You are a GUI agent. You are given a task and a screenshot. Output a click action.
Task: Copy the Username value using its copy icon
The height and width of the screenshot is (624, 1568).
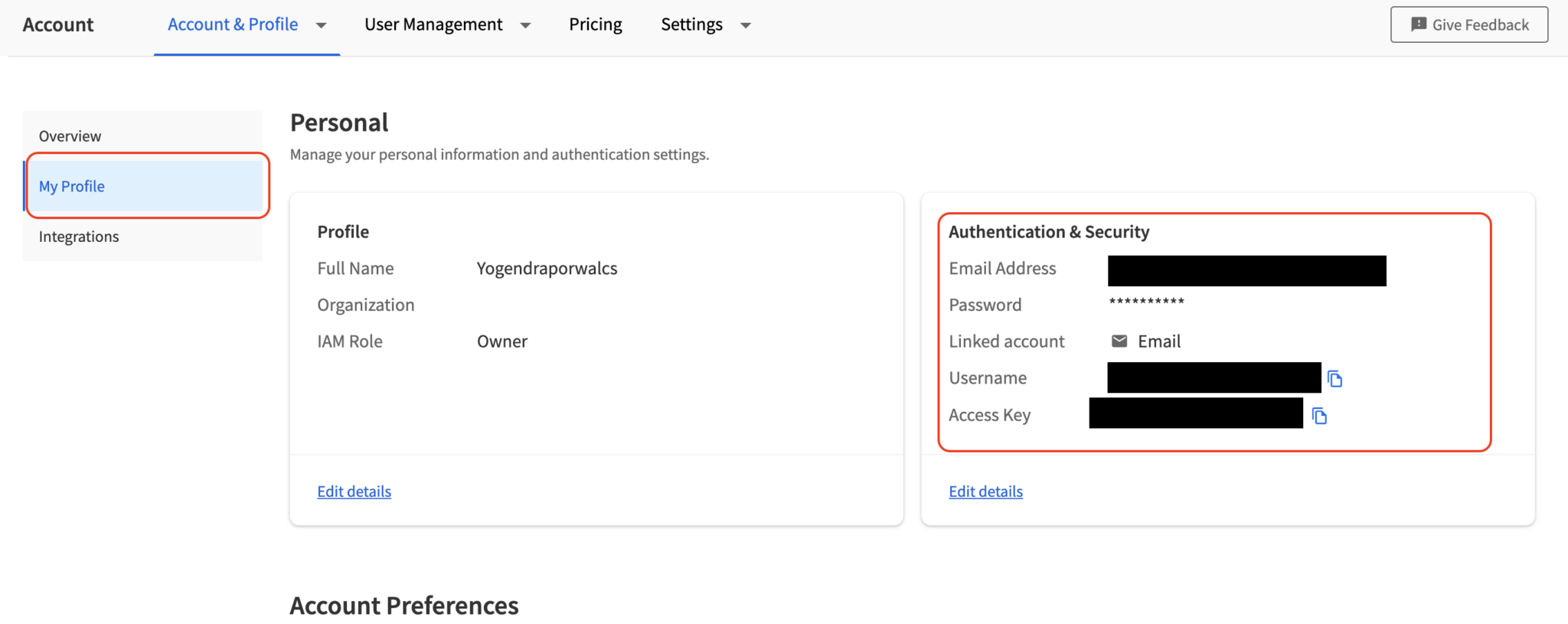1335,379
